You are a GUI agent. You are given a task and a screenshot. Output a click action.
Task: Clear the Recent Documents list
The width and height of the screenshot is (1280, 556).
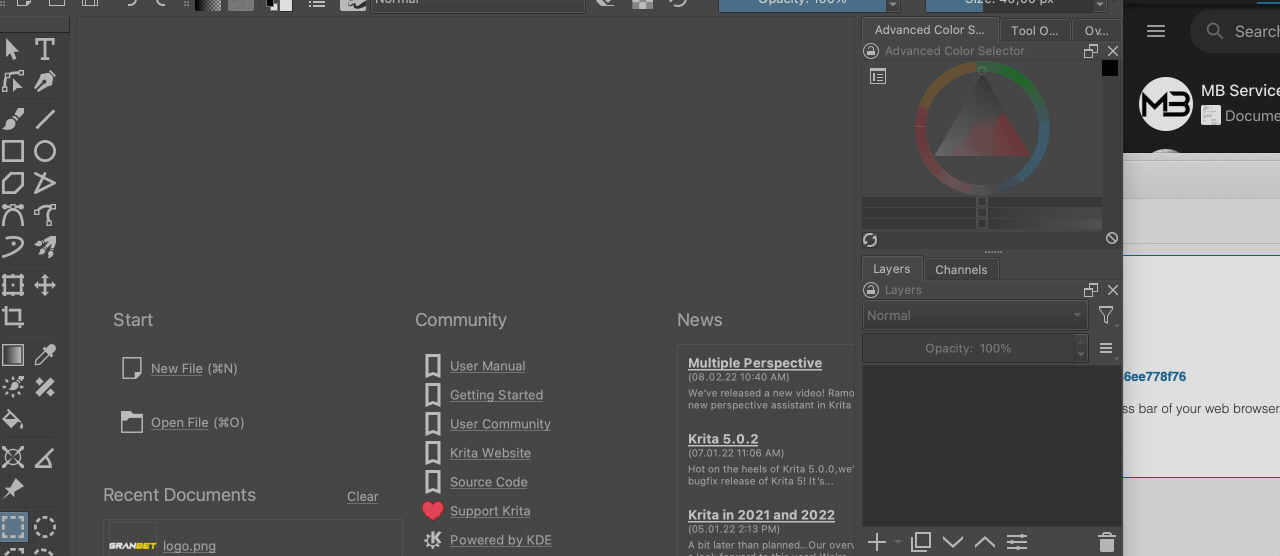pyautogui.click(x=362, y=497)
